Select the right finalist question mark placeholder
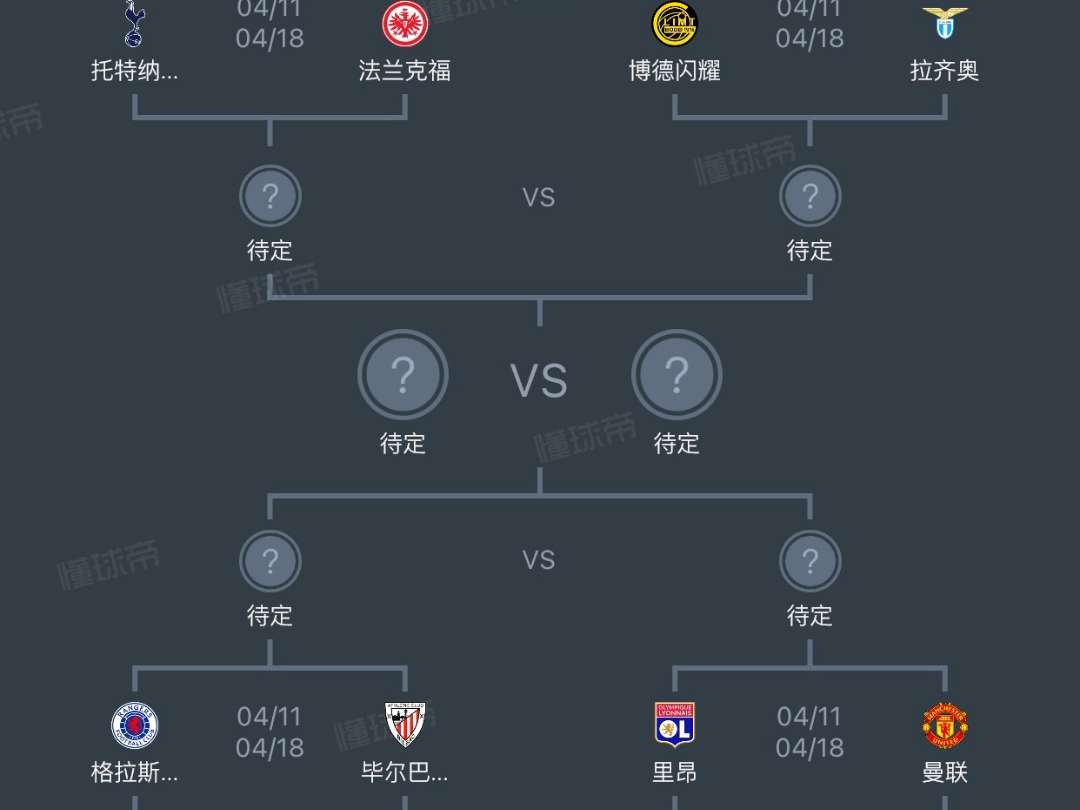The height and width of the screenshot is (810, 1080). click(676, 376)
